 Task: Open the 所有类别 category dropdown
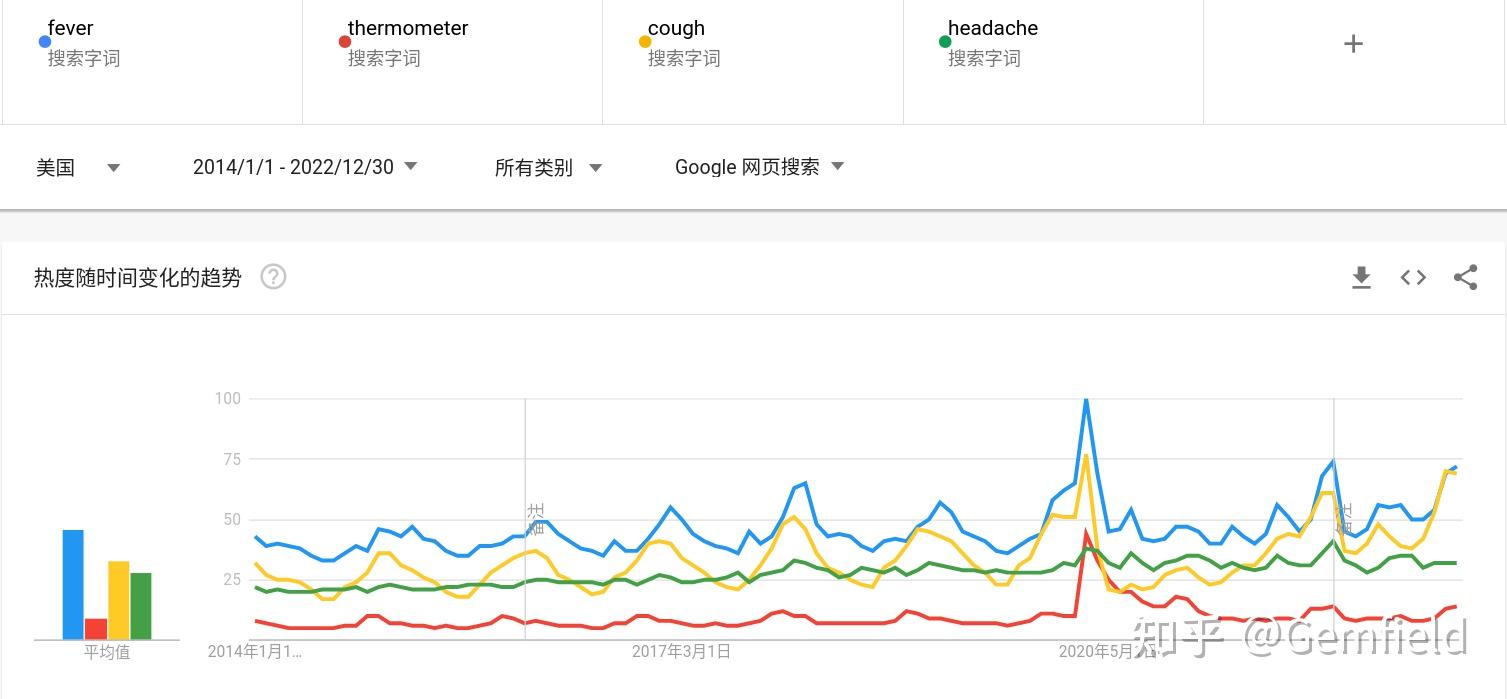coord(548,167)
